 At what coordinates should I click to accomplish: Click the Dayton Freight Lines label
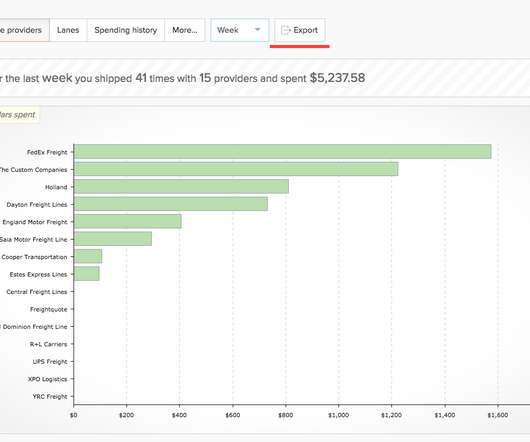pyautogui.click(x=37, y=205)
